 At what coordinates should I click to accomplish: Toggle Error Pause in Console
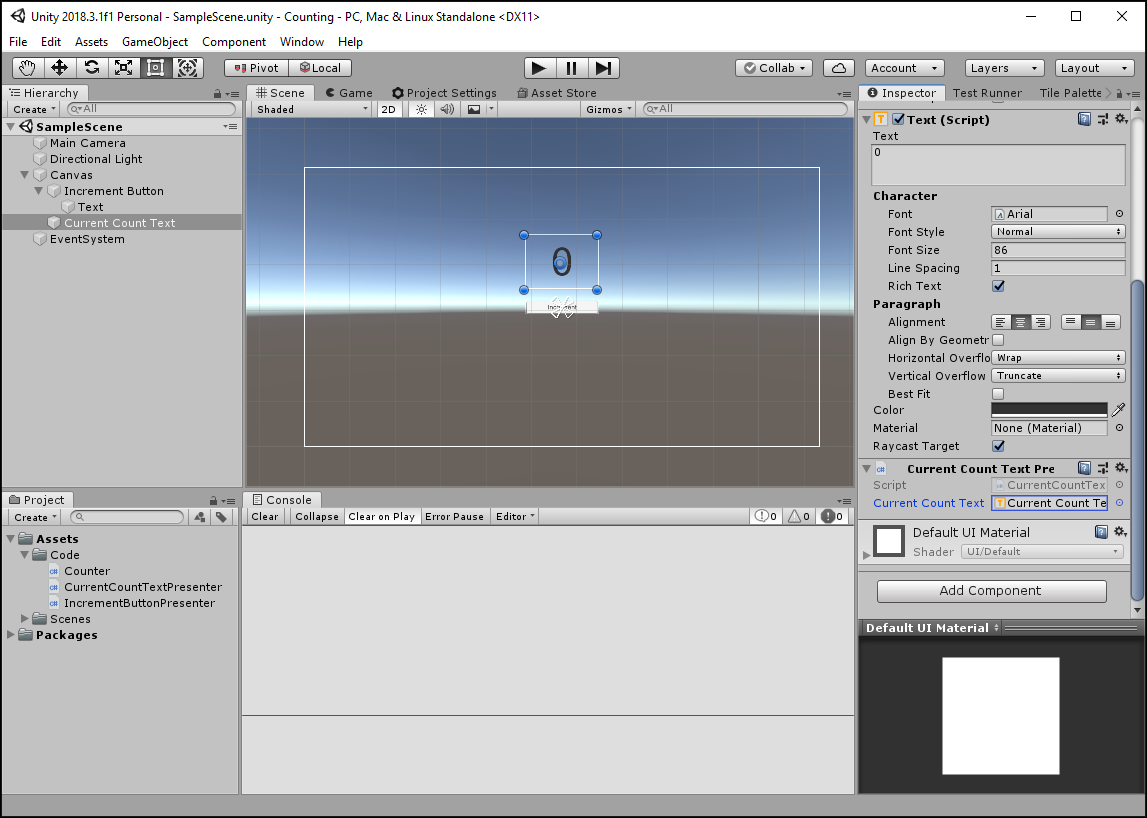click(454, 517)
